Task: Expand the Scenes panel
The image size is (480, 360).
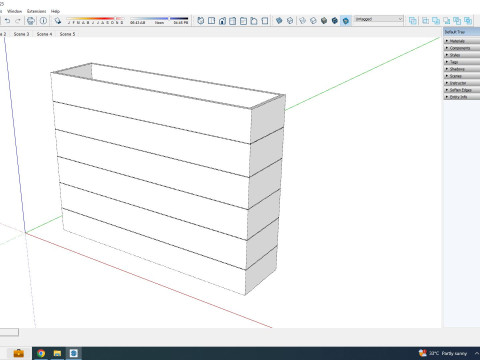Action: [462, 76]
